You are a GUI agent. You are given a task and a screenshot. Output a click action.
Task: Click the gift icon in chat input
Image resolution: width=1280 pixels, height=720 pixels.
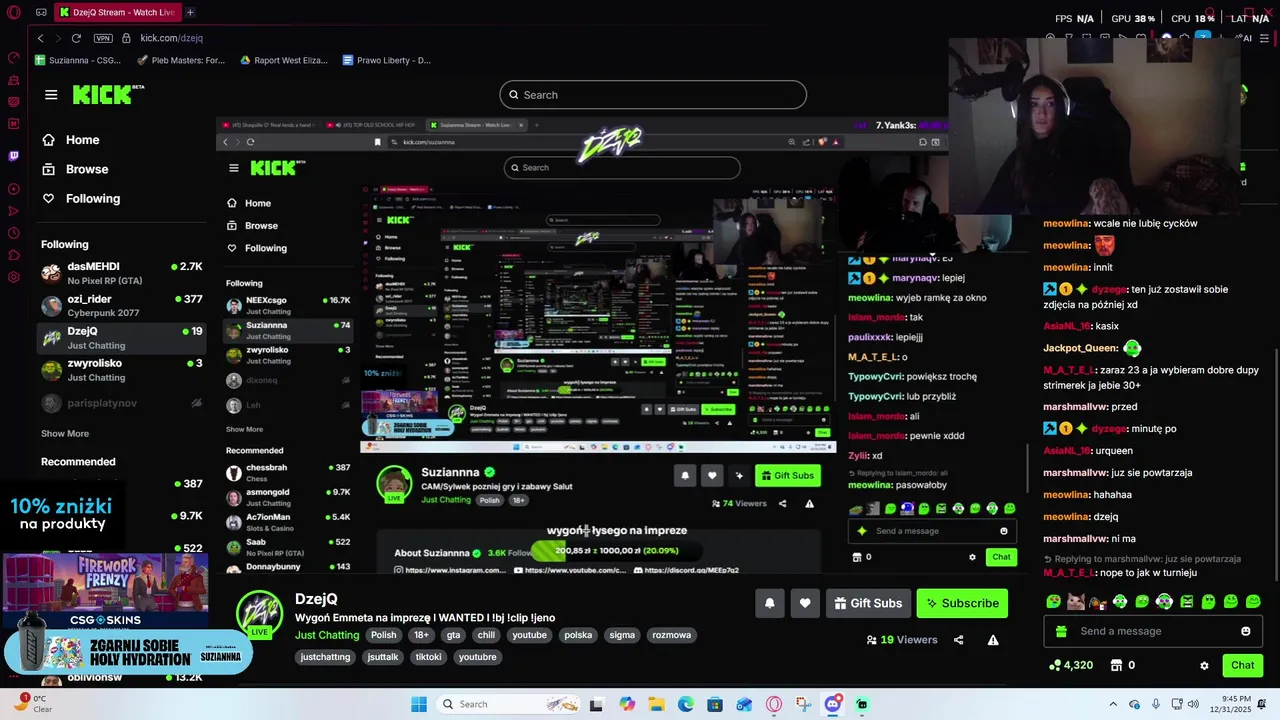point(1061,631)
